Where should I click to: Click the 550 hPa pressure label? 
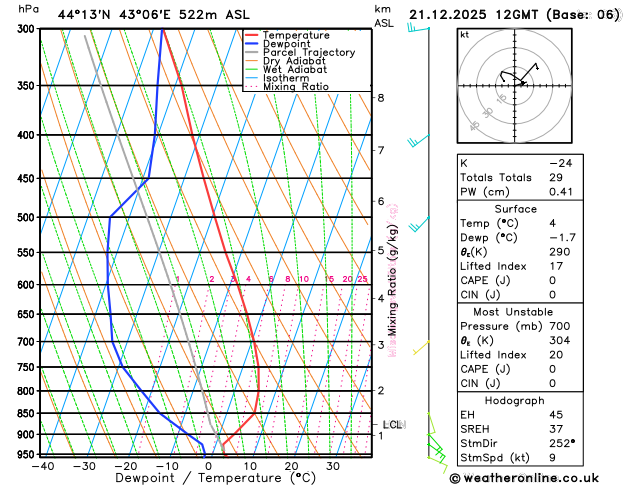(28, 253)
